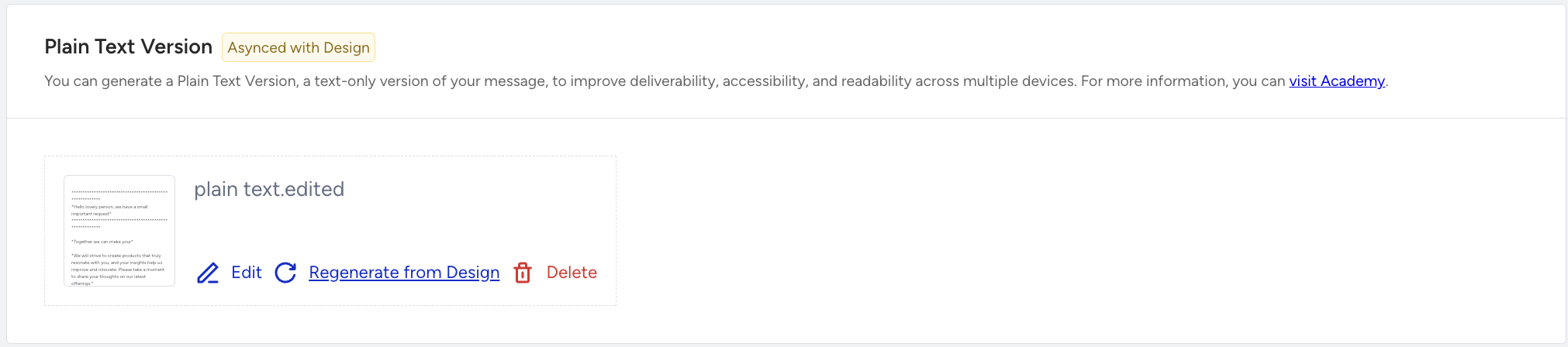This screenshot has width=1568, height=347.
Task: Open the Edit text label
Action: pyautogui.click(x=247, y=273)
